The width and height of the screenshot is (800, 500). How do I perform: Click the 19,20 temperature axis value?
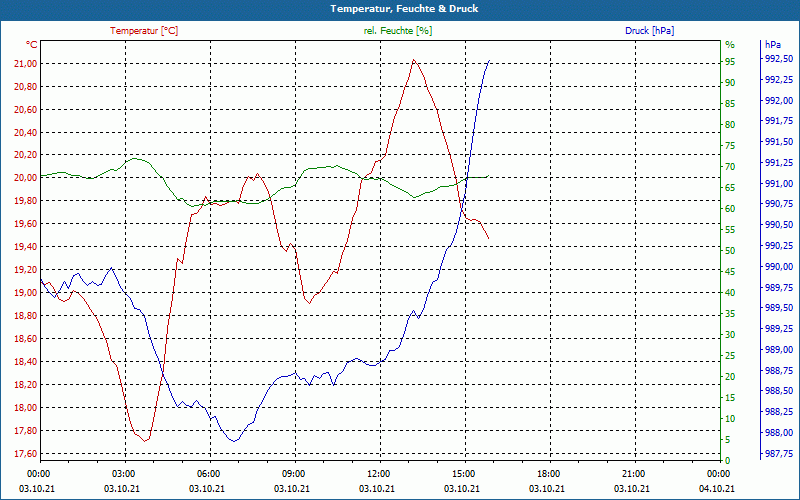(x=26, y=270)
